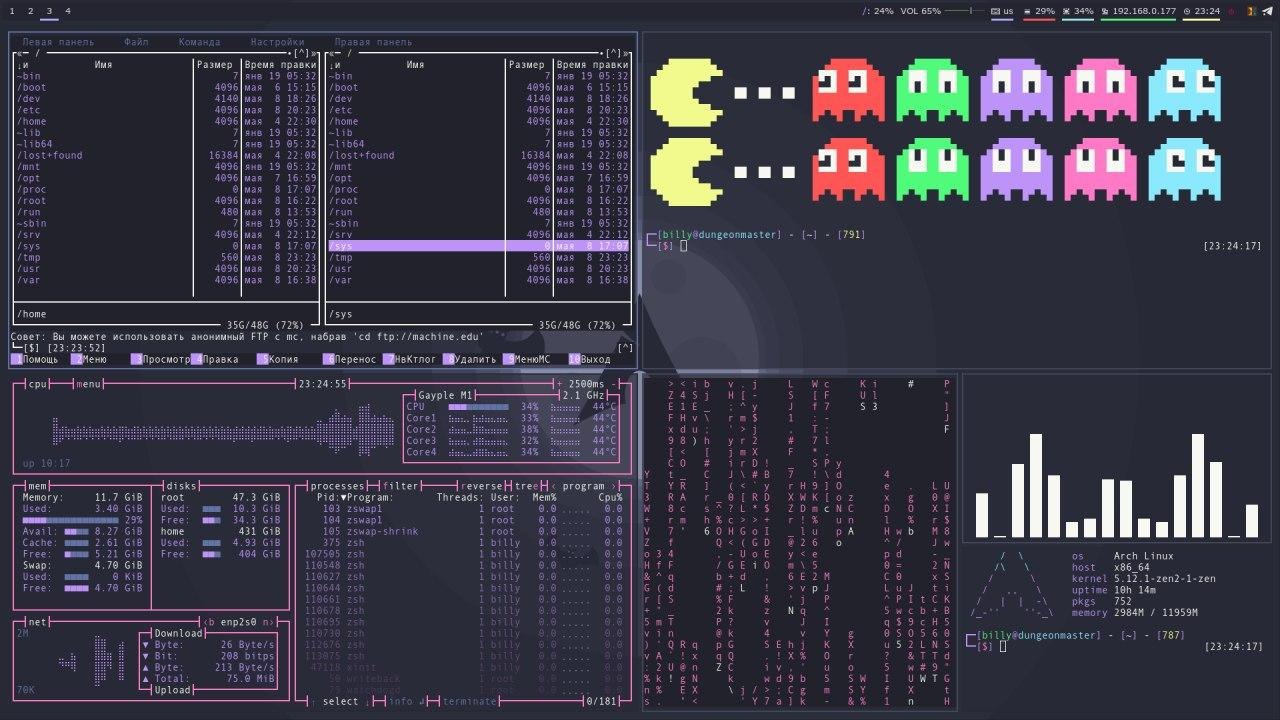
Task: Open the Правая панель menu in mc
Action: coord(373,42)
